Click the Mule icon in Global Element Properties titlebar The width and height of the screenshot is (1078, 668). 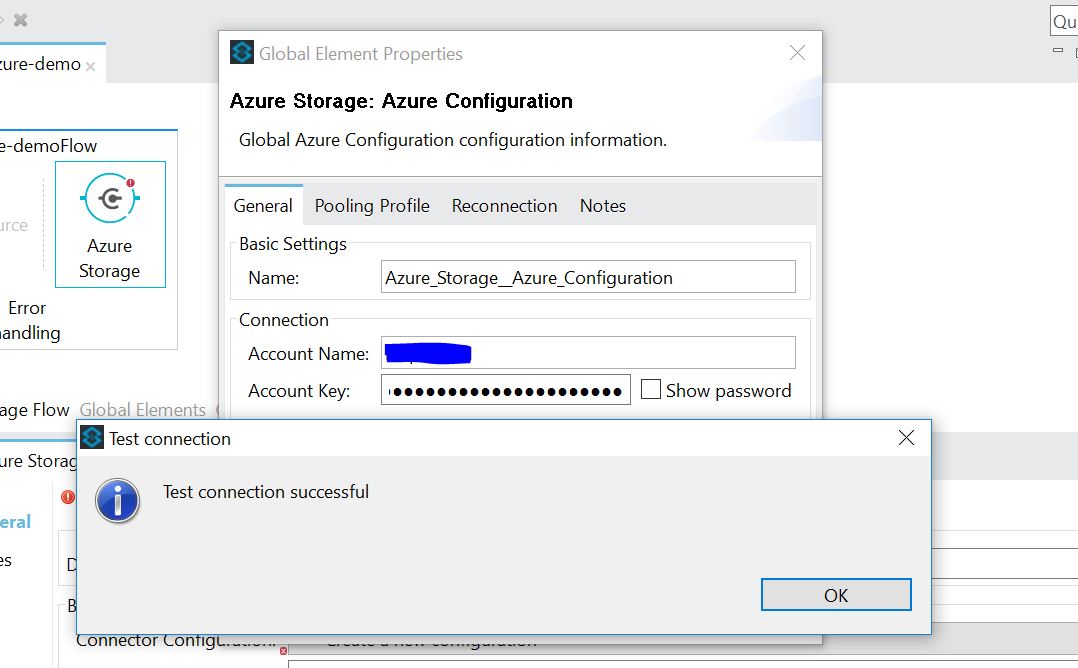click(x=240, y=53)
